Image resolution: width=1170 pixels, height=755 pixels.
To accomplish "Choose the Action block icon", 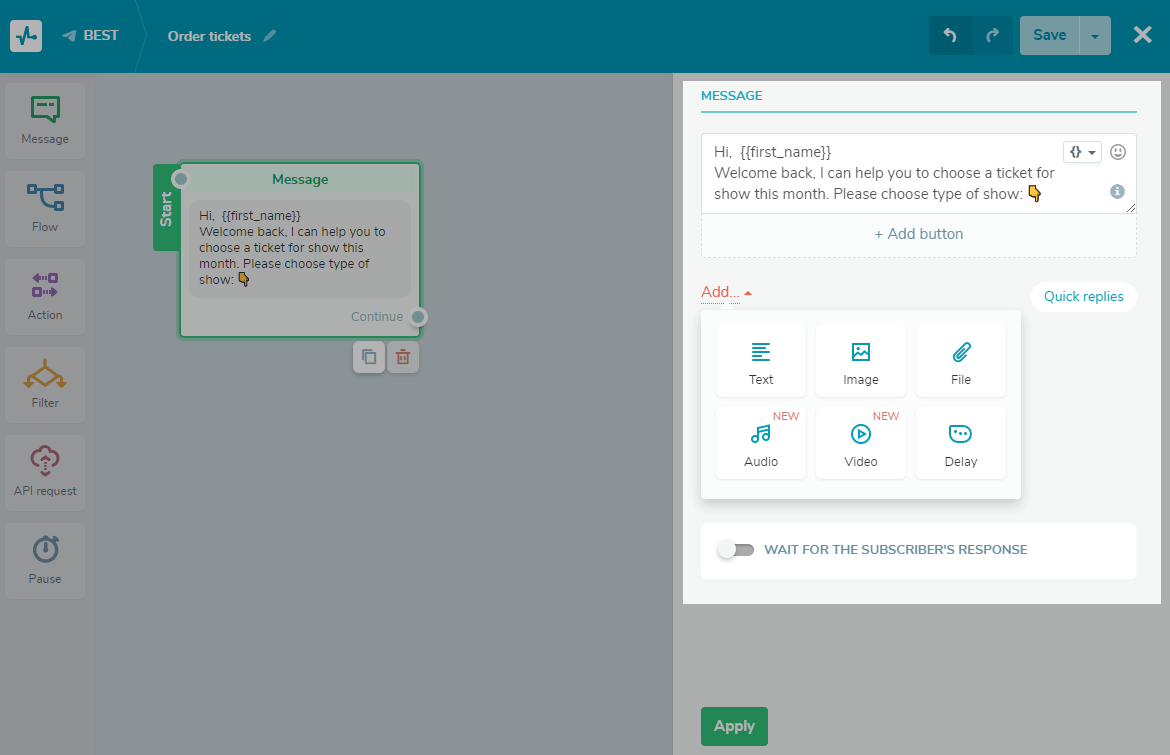I will coord(45,296).
